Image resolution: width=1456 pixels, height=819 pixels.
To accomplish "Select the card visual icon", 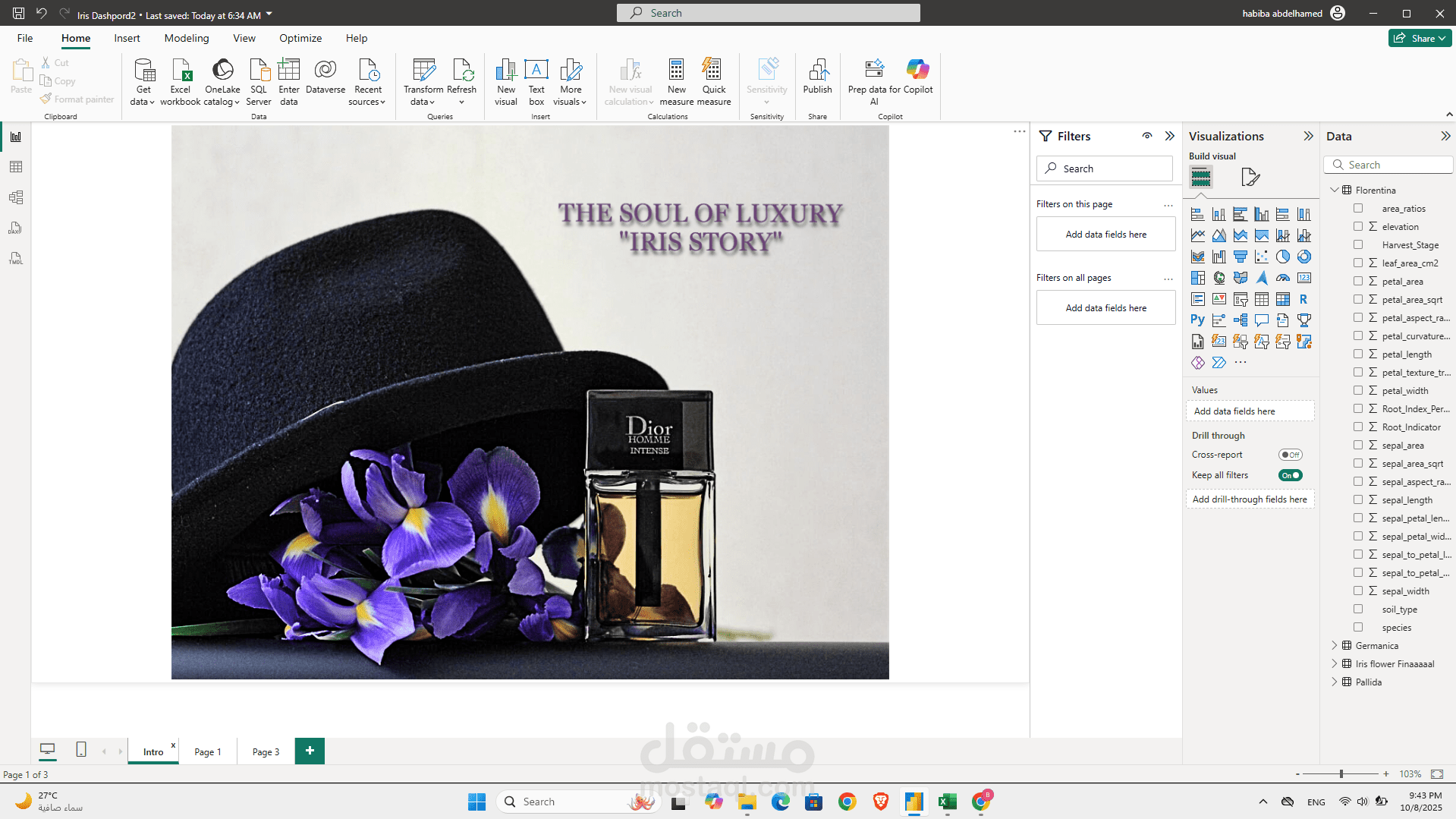I will (x=1303, y=278).
